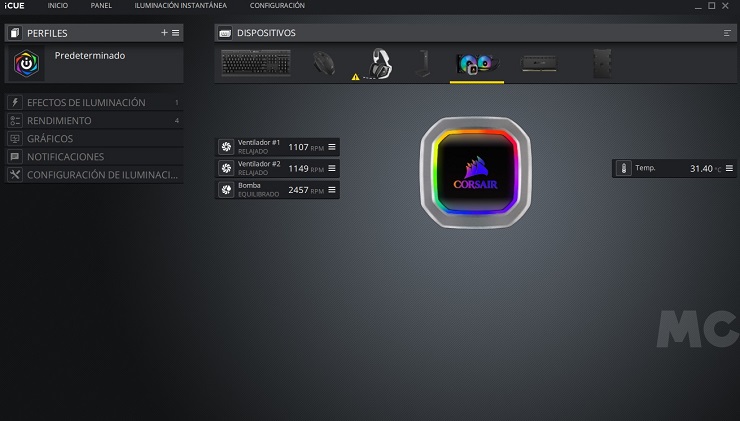Viewport: 740px width, 421px height.
Task: Open Ventilador #2 options menu
Action: pyautogui.click(x=332, y=169)
